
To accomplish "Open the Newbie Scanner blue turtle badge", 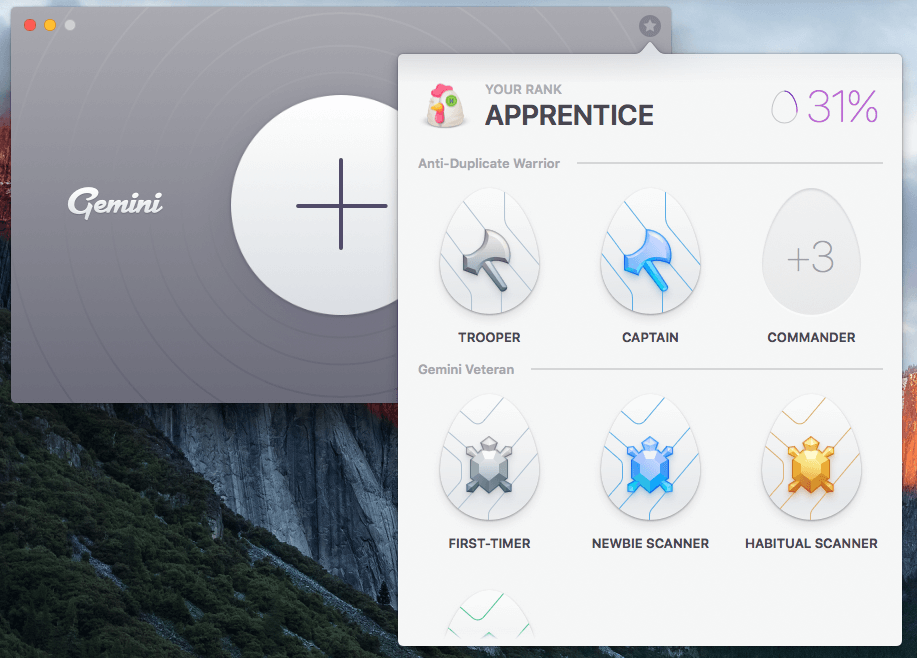I will pos(650,459).
